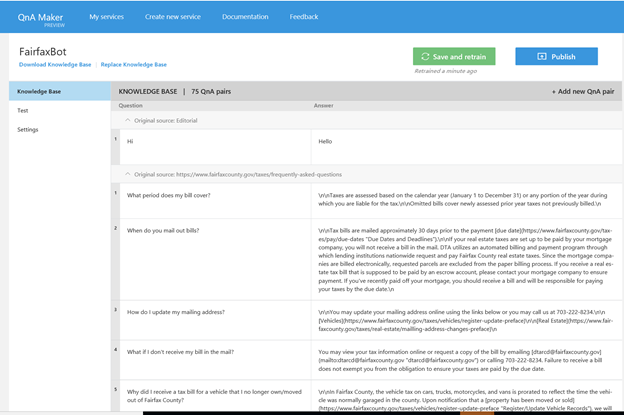Screen dimensions: 624x415
Task: Select question 'How do I update my mailing address?'
Action: [x=215, y=320]
